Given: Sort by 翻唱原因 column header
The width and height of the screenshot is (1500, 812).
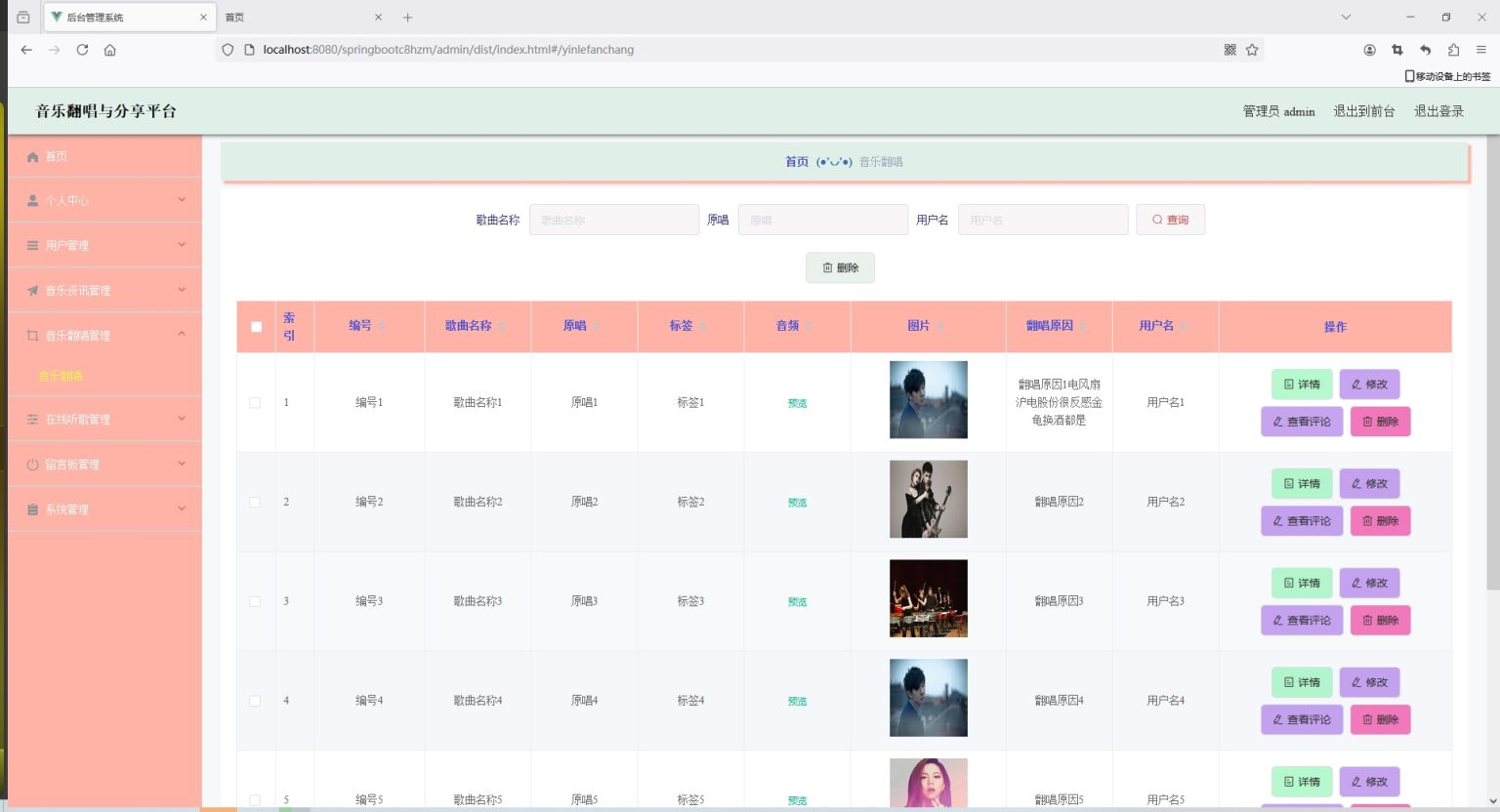Looking at the screenshot, I should point(1058,326).
